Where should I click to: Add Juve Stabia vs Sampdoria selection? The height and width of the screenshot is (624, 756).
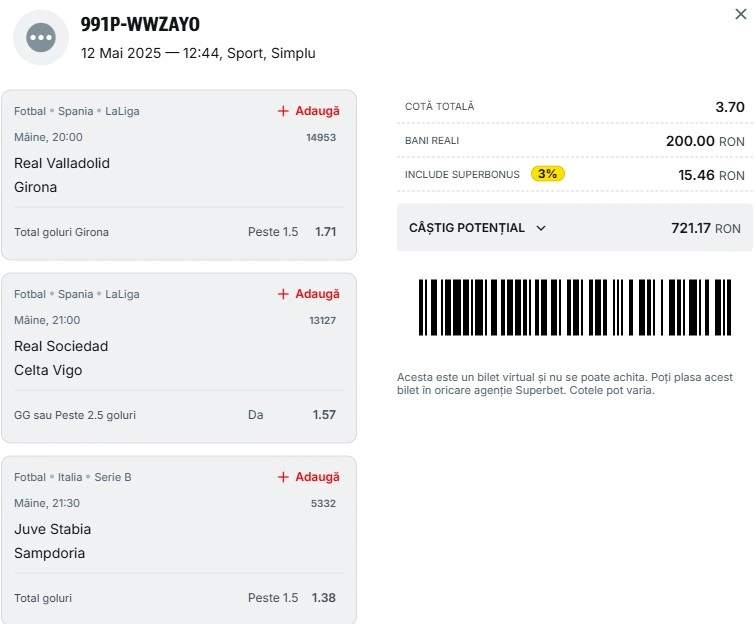(309, 477)
